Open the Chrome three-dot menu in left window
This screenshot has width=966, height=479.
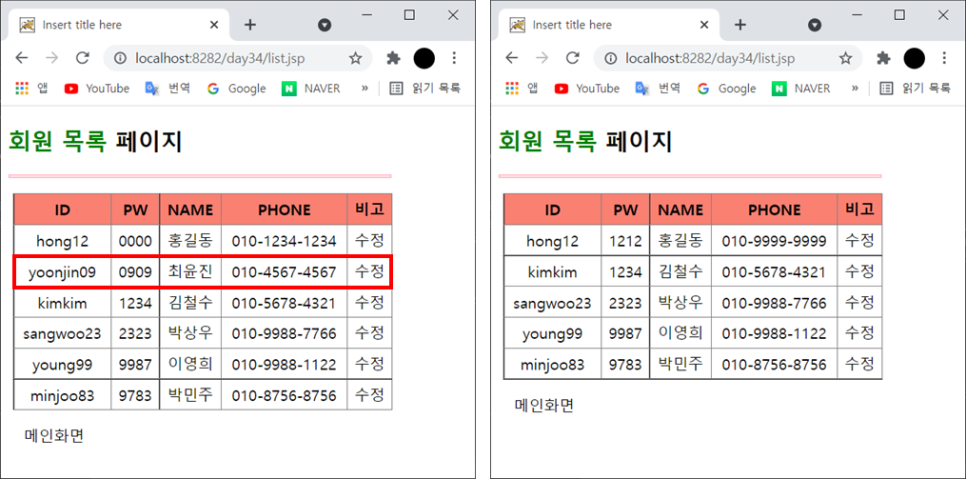point(454,58)
